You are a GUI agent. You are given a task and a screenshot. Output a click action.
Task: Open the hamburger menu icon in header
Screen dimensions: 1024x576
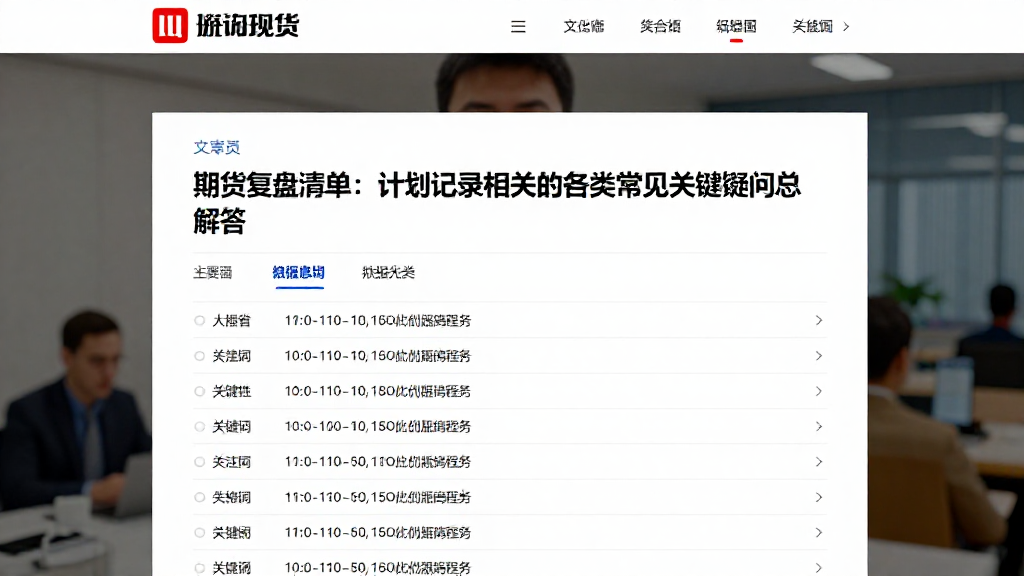pos(518,27)
